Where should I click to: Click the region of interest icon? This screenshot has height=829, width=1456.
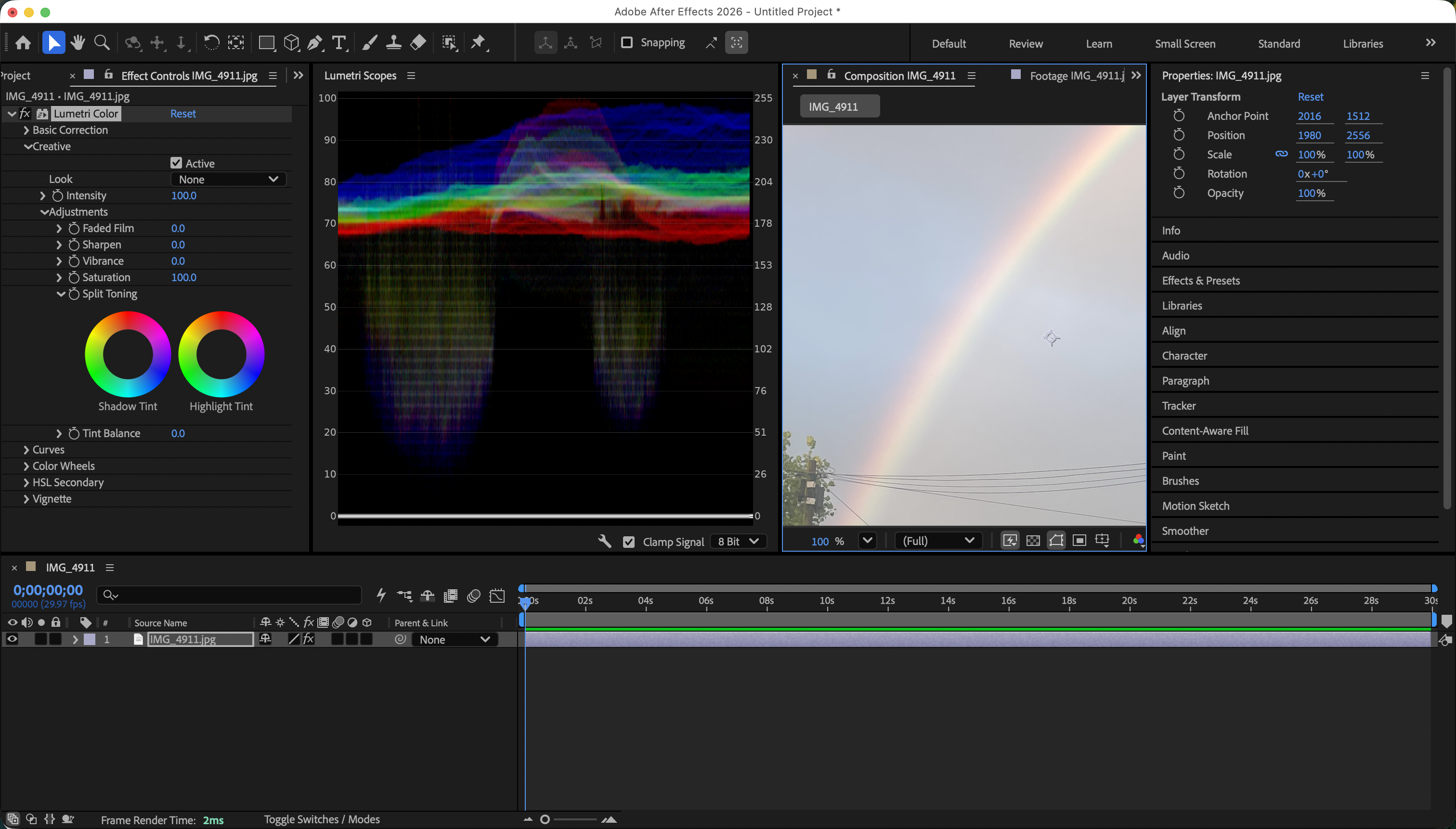[x=1079, y=540]
